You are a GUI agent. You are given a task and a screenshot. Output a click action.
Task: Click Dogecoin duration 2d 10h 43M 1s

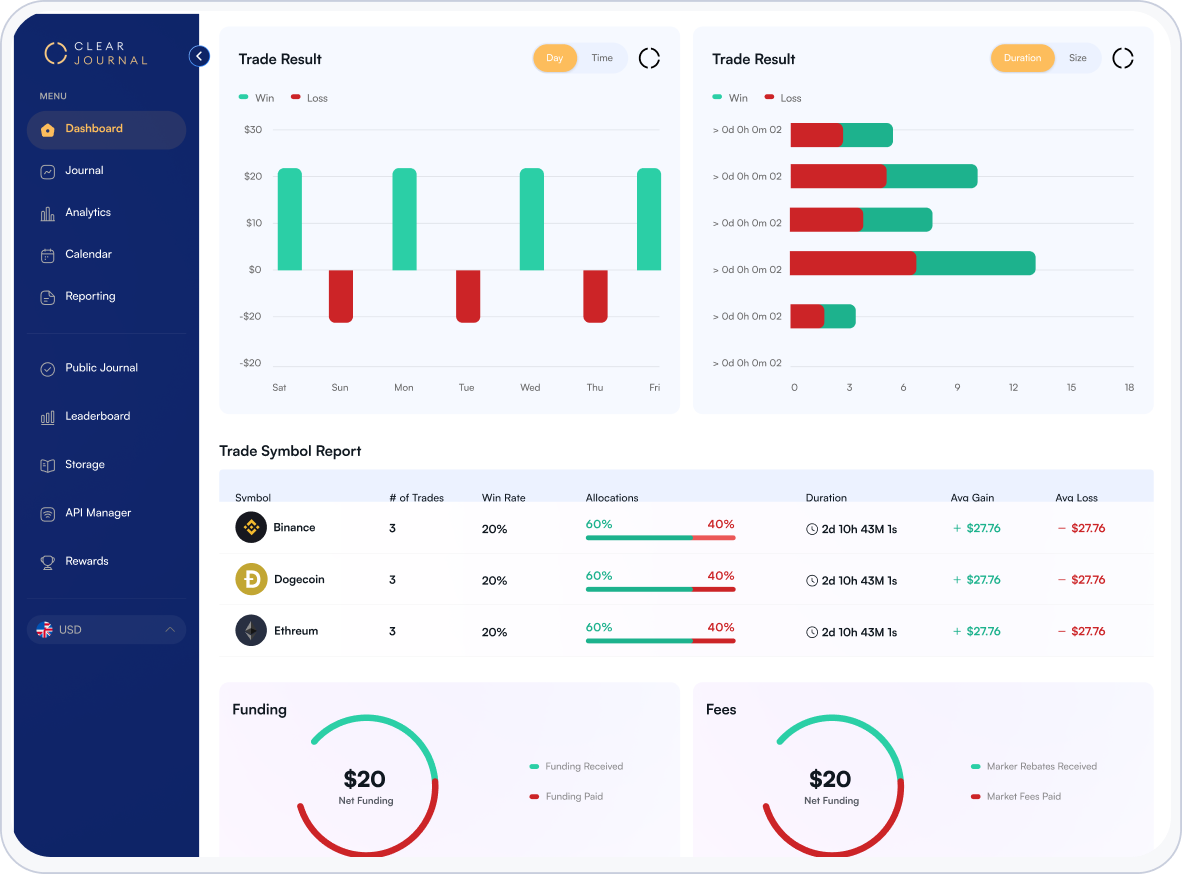click(x=859, y=581)
